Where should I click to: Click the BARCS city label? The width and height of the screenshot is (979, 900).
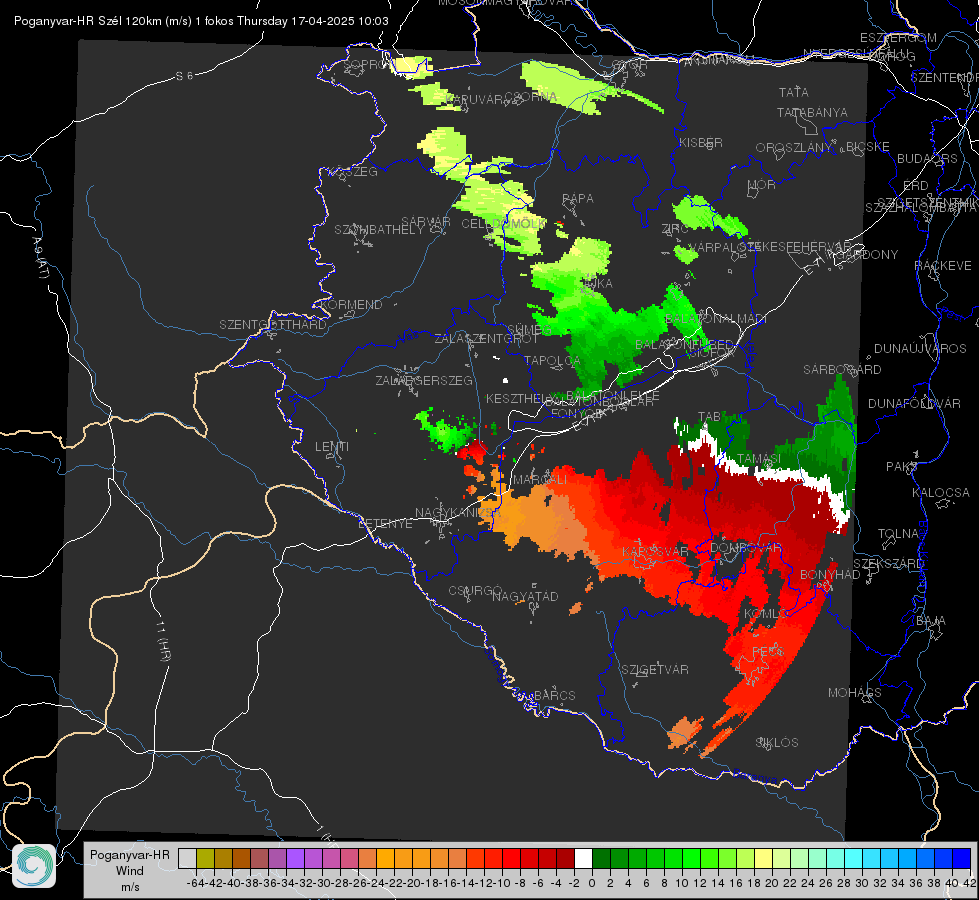[555, 695]
